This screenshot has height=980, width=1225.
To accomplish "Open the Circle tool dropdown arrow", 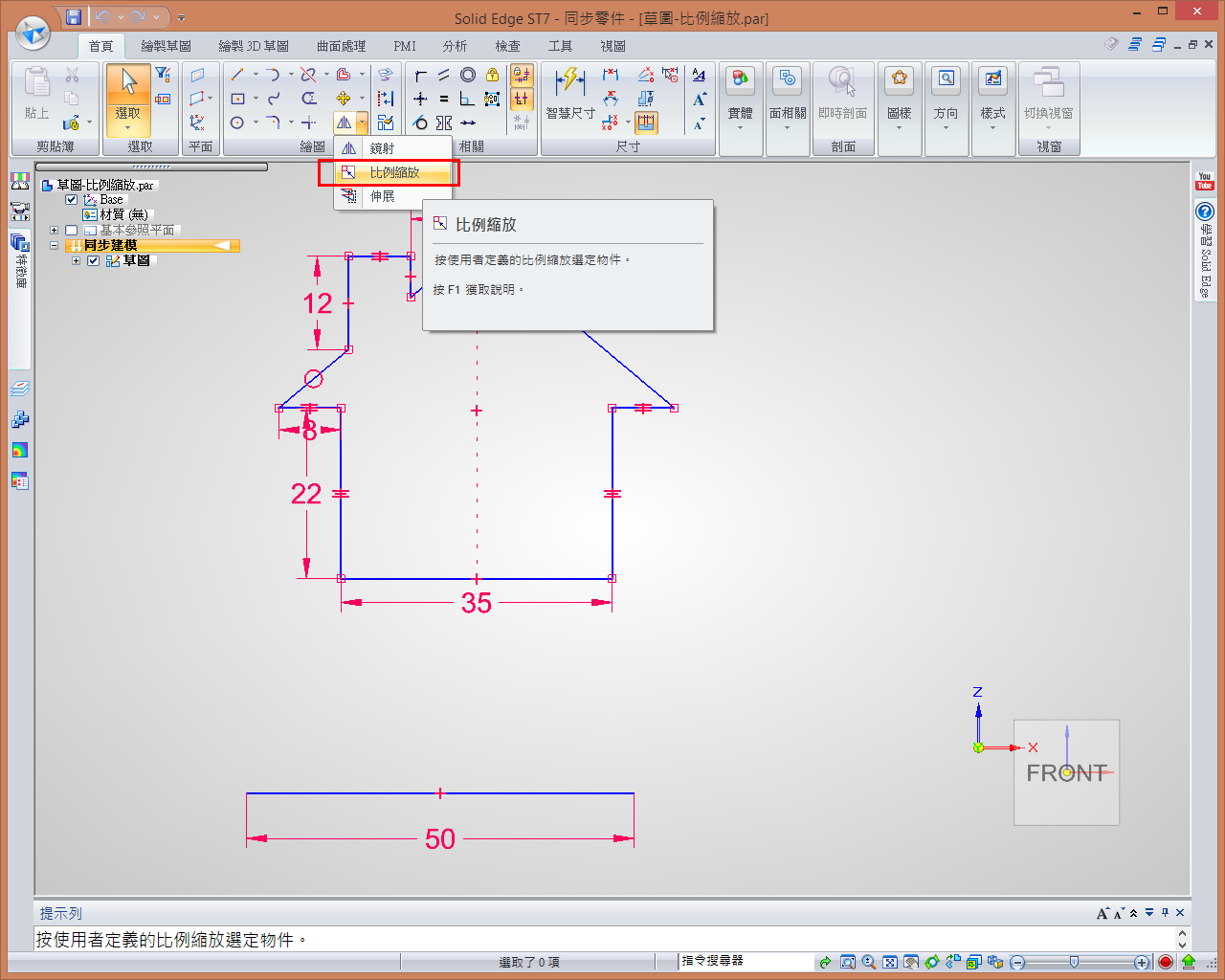I will (x=256, y=122).
